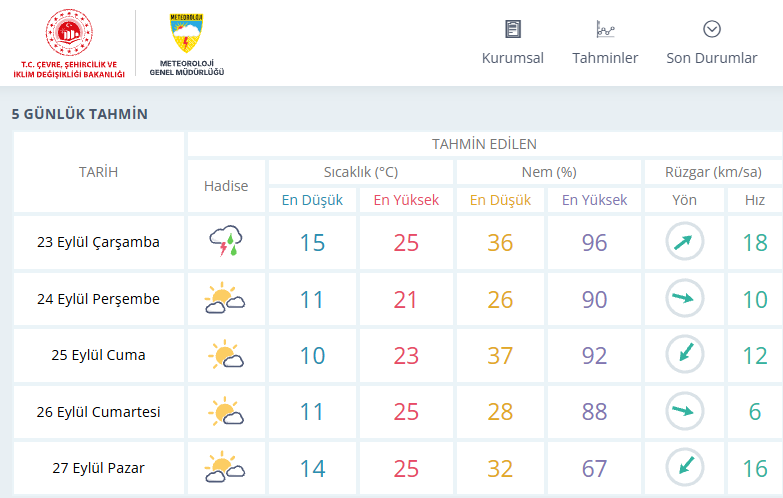Click the wind direction arrow for 27 Eylül Pazar
This screenshot has width=783, height=498.
pos(685,467)
